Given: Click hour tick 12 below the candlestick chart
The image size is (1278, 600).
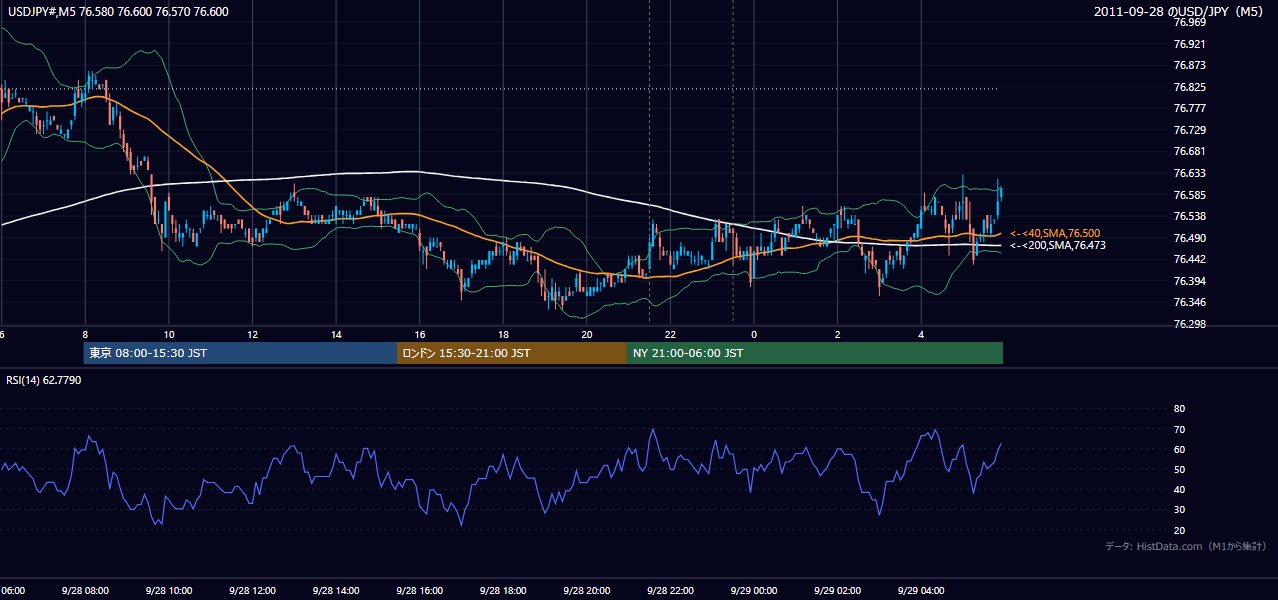Looking at the screenshot, I should click(x=253, y=335).
